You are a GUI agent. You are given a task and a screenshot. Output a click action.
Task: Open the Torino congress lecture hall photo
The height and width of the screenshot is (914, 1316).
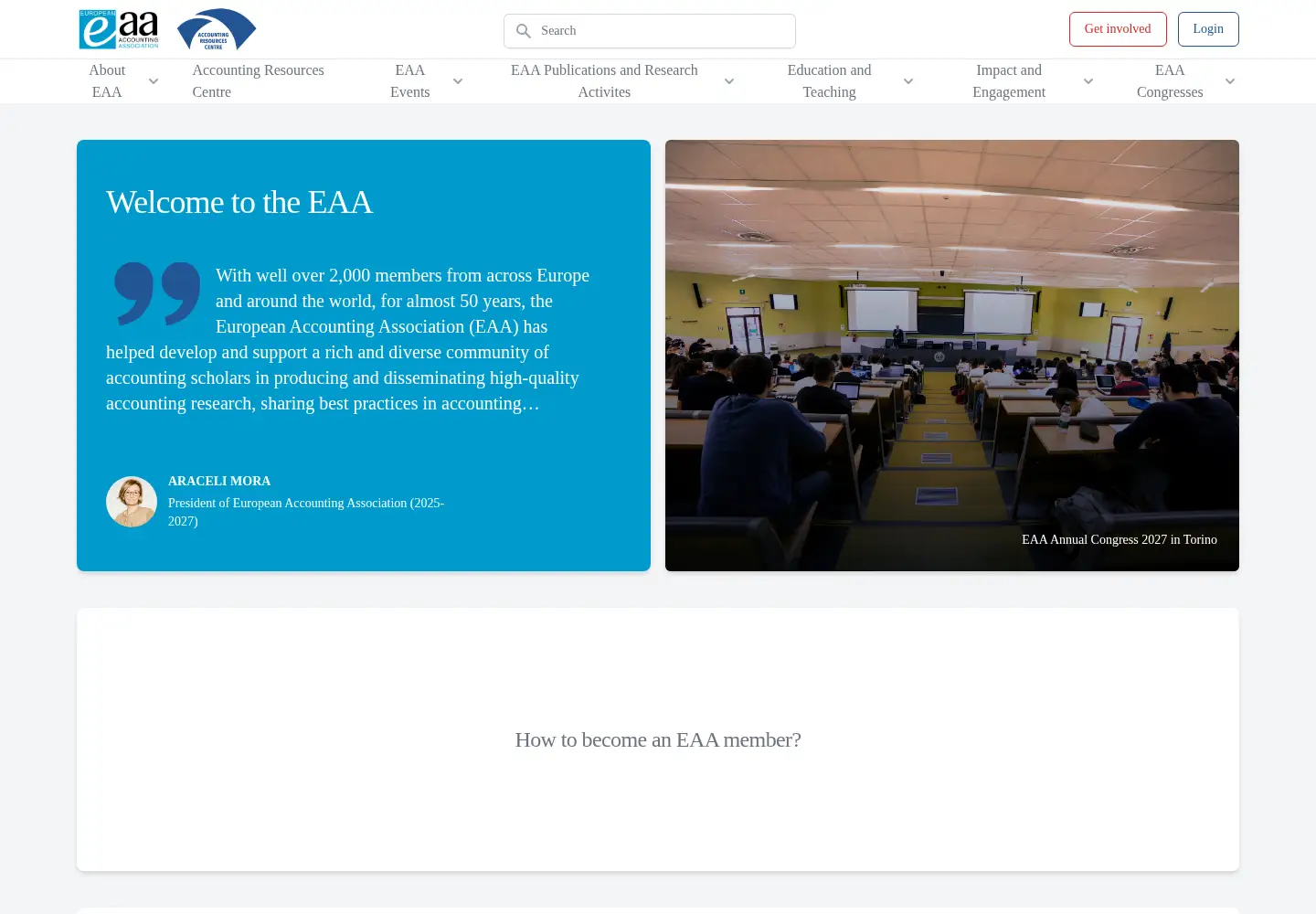pyautogui.click(x=952, y=356)
